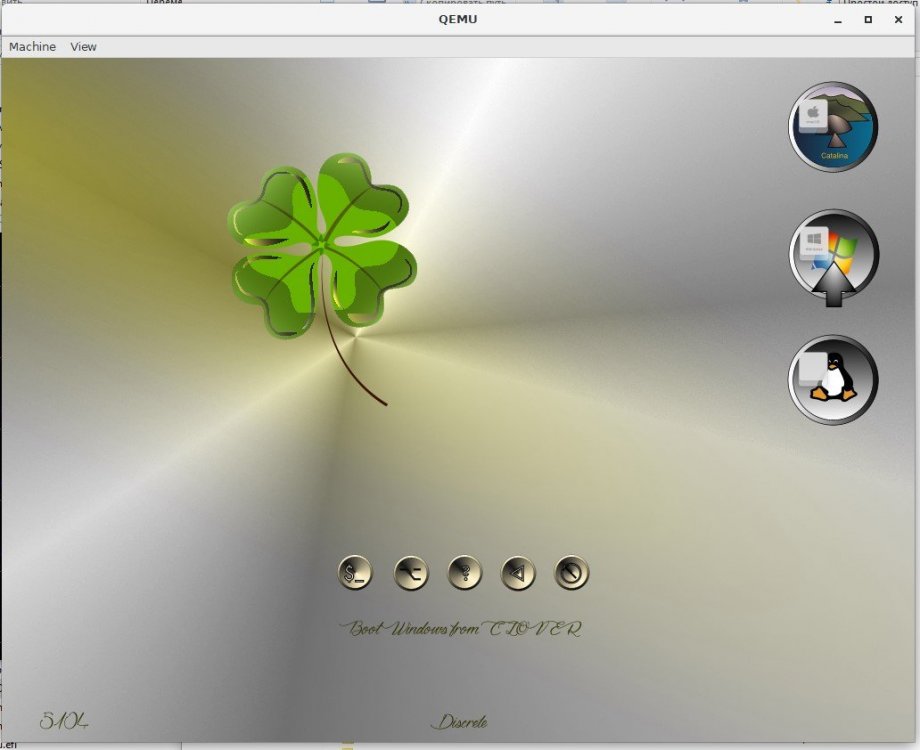Image resolution: width=920 pixels, height=750 pixels.
Task: Click the restart triangle icon
Action: click(518, 573)
